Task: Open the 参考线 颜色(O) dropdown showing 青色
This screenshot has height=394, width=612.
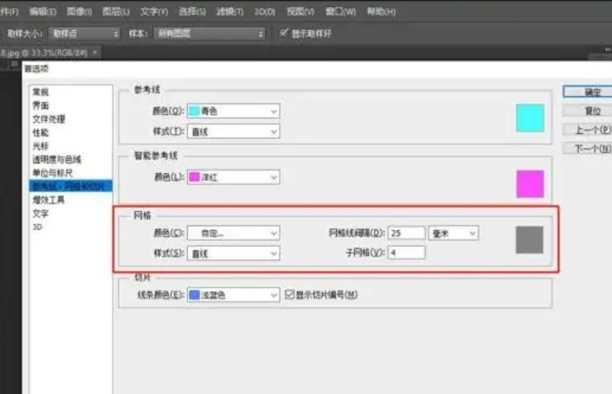Action: click(233, 111)
